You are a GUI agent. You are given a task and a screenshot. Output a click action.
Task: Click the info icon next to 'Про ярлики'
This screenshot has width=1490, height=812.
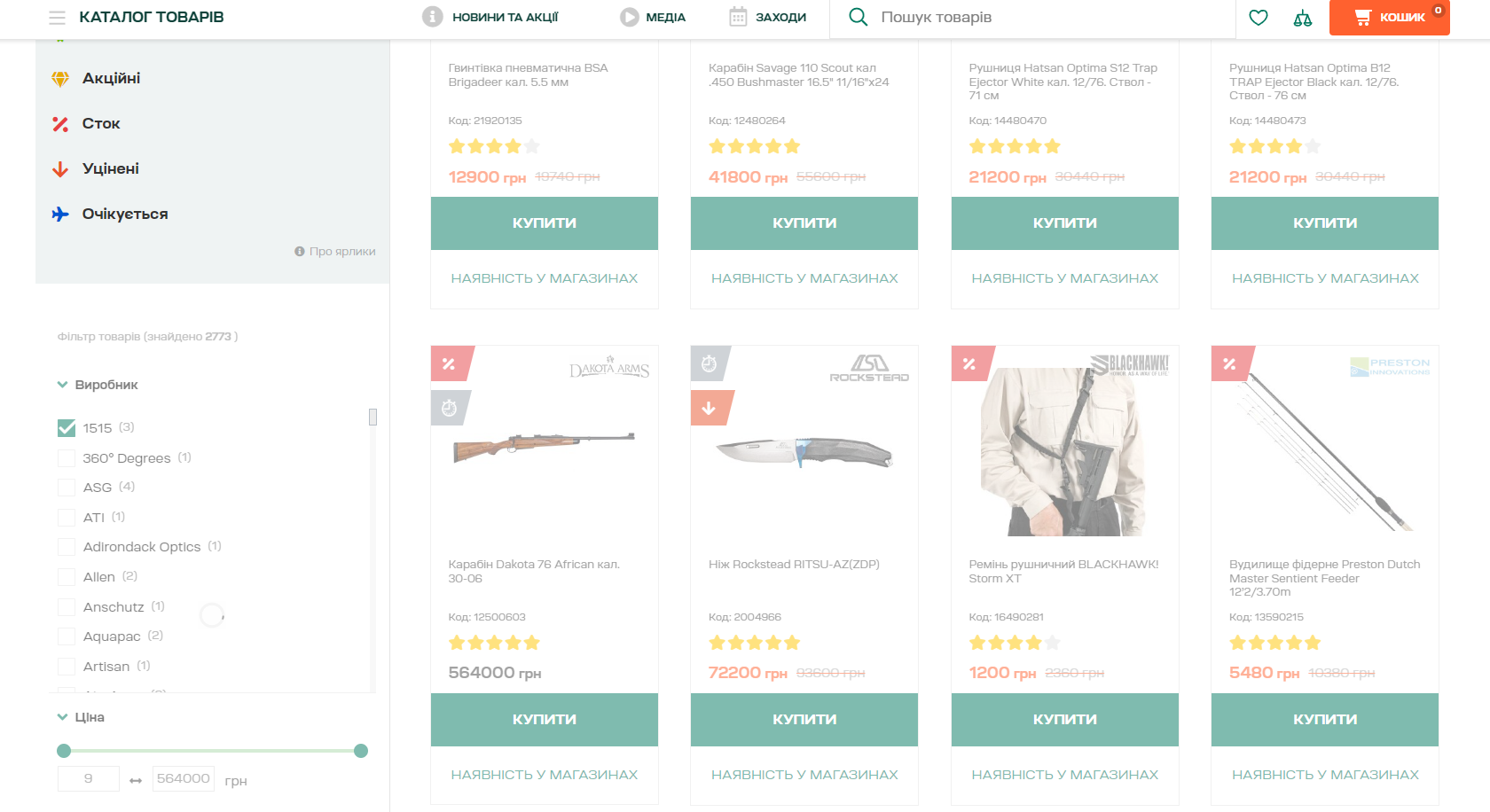pyautogui.click(x=300, y=252)
